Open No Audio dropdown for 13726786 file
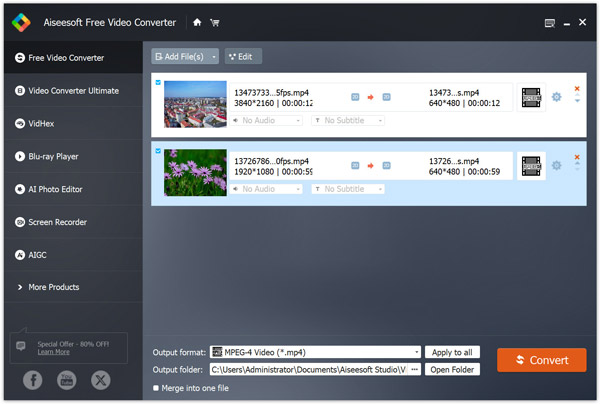Viewport: 600px width, 404px height. click(x=266, y=189)
